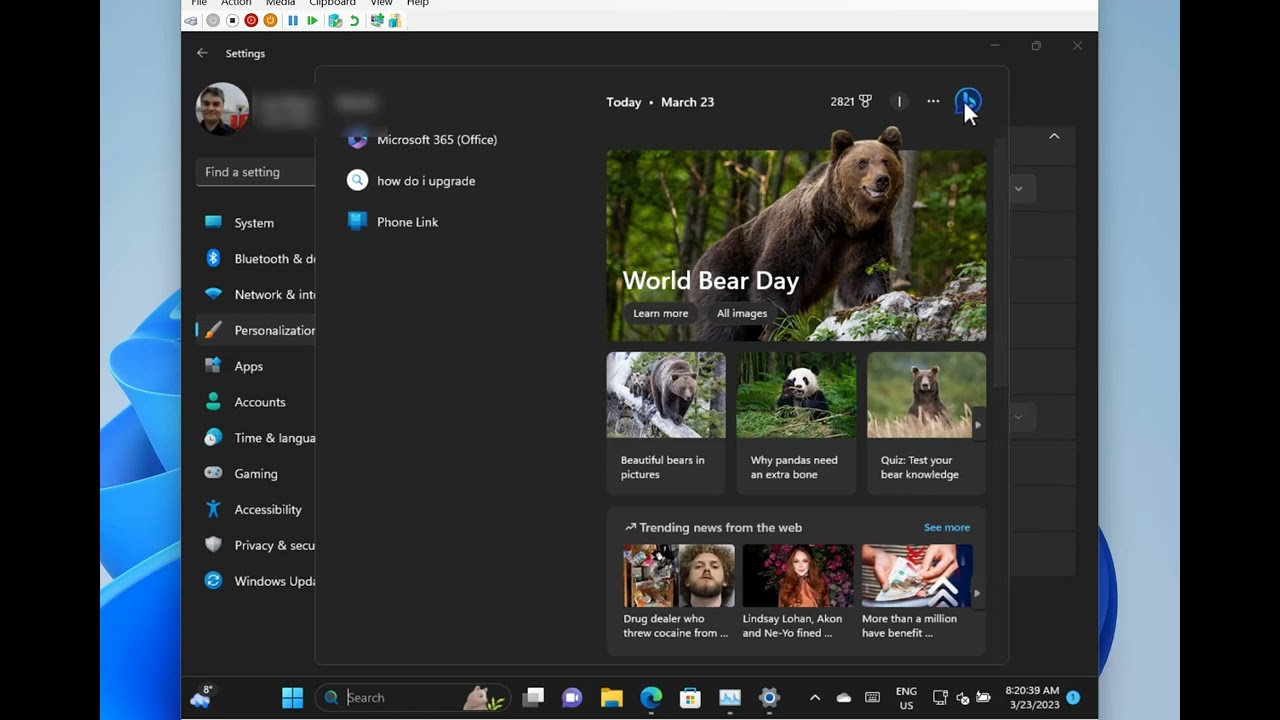The height and width of the screenshot is (720, 1280).
Task: Open 'Lindsay Lohan, Akon and Ne-Yo fined' story
Action: coord(798,592)
